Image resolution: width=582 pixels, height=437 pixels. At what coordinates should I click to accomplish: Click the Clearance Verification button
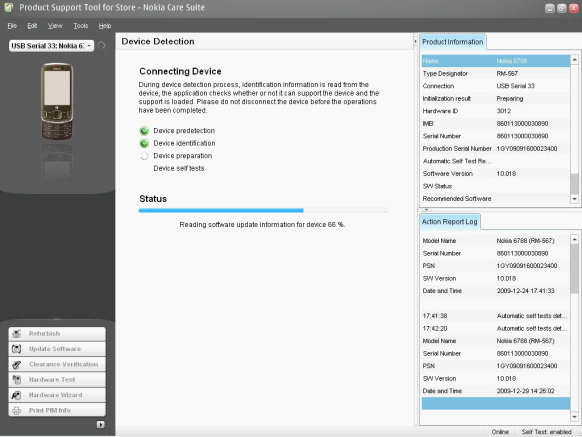57,364
